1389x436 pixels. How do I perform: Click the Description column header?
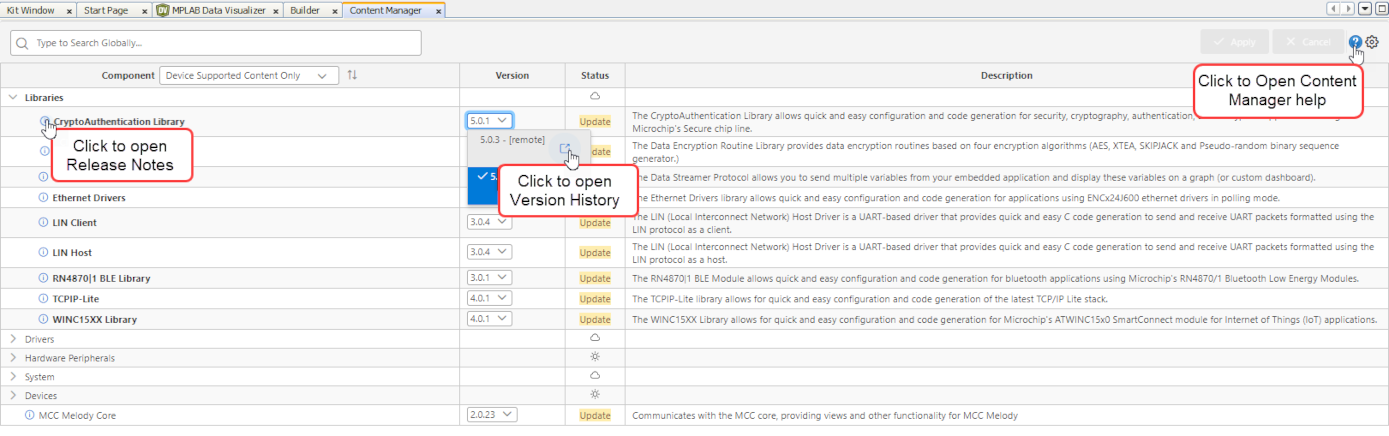tap(1006, 75)
